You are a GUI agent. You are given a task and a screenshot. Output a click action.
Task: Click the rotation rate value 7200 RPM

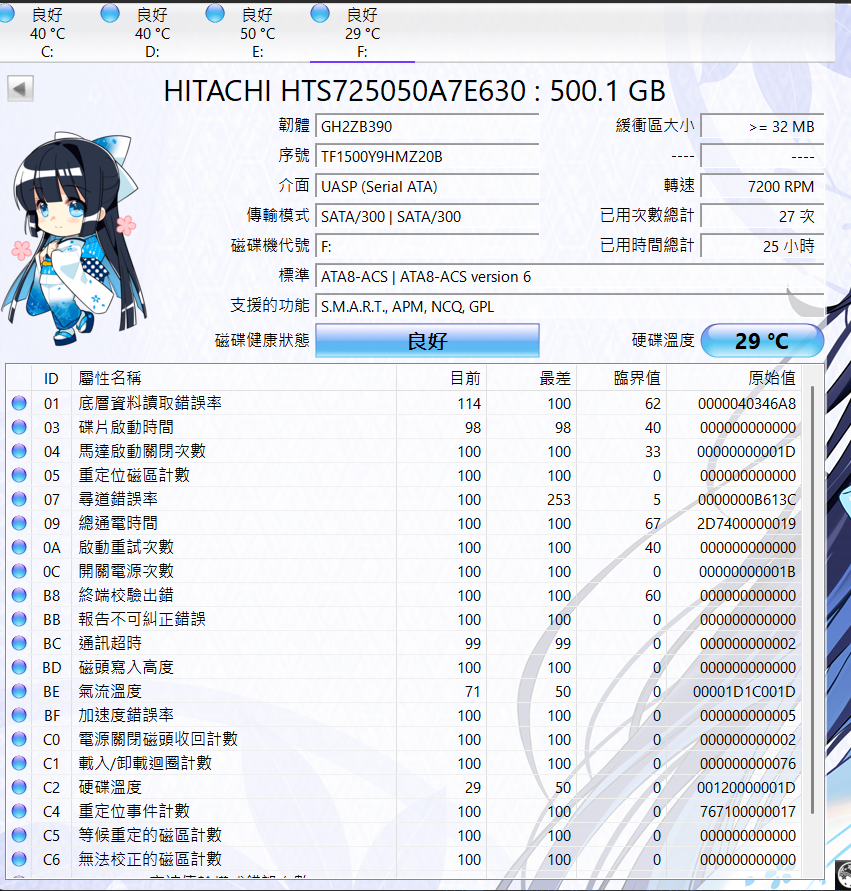[762, 187]
